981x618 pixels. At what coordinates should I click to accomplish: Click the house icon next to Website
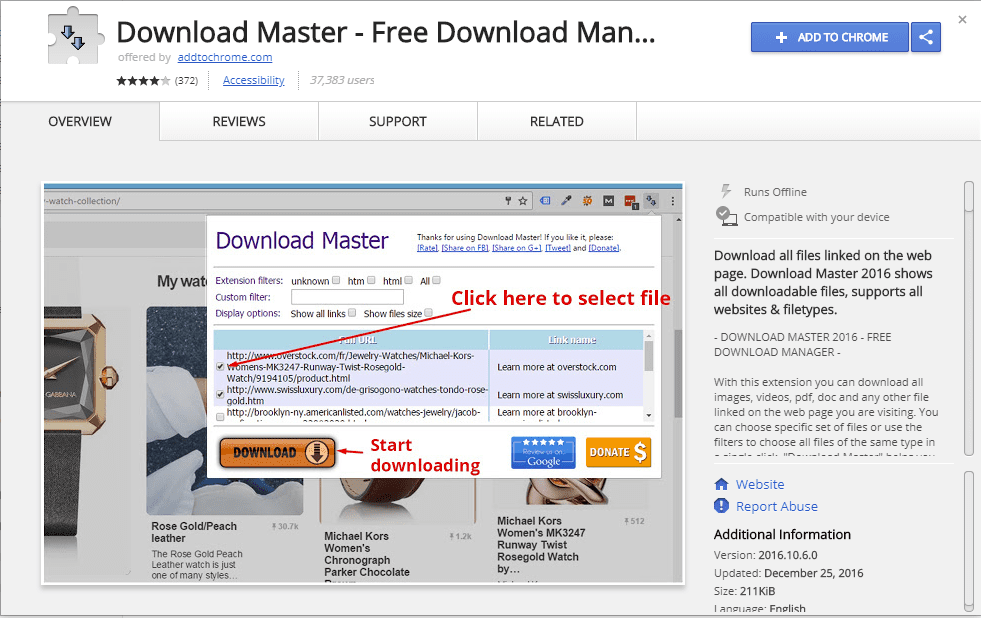coord(721,484)
